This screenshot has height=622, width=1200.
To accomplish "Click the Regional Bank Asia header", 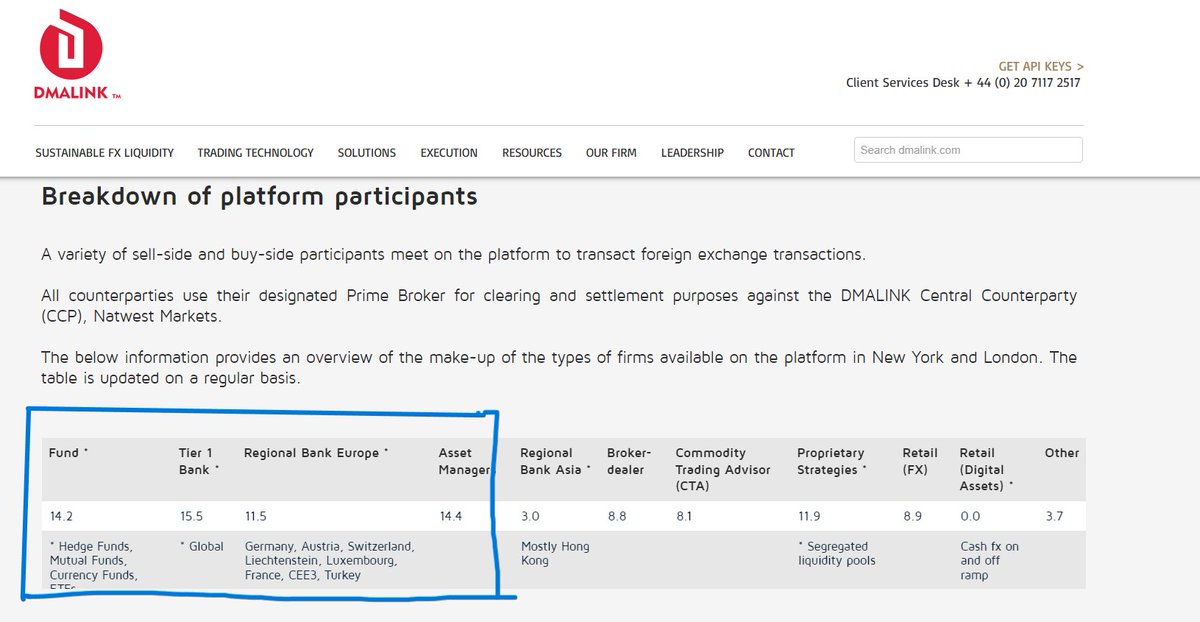I will [x=556, y=461].
